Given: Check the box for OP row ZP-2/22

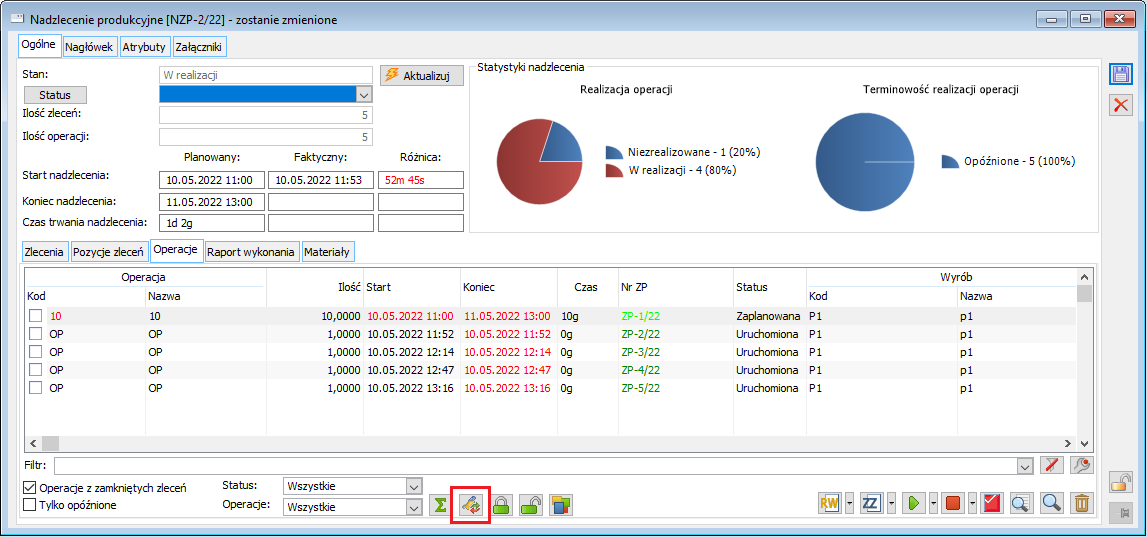Looking at the screenshot, I should pos(35,334).
